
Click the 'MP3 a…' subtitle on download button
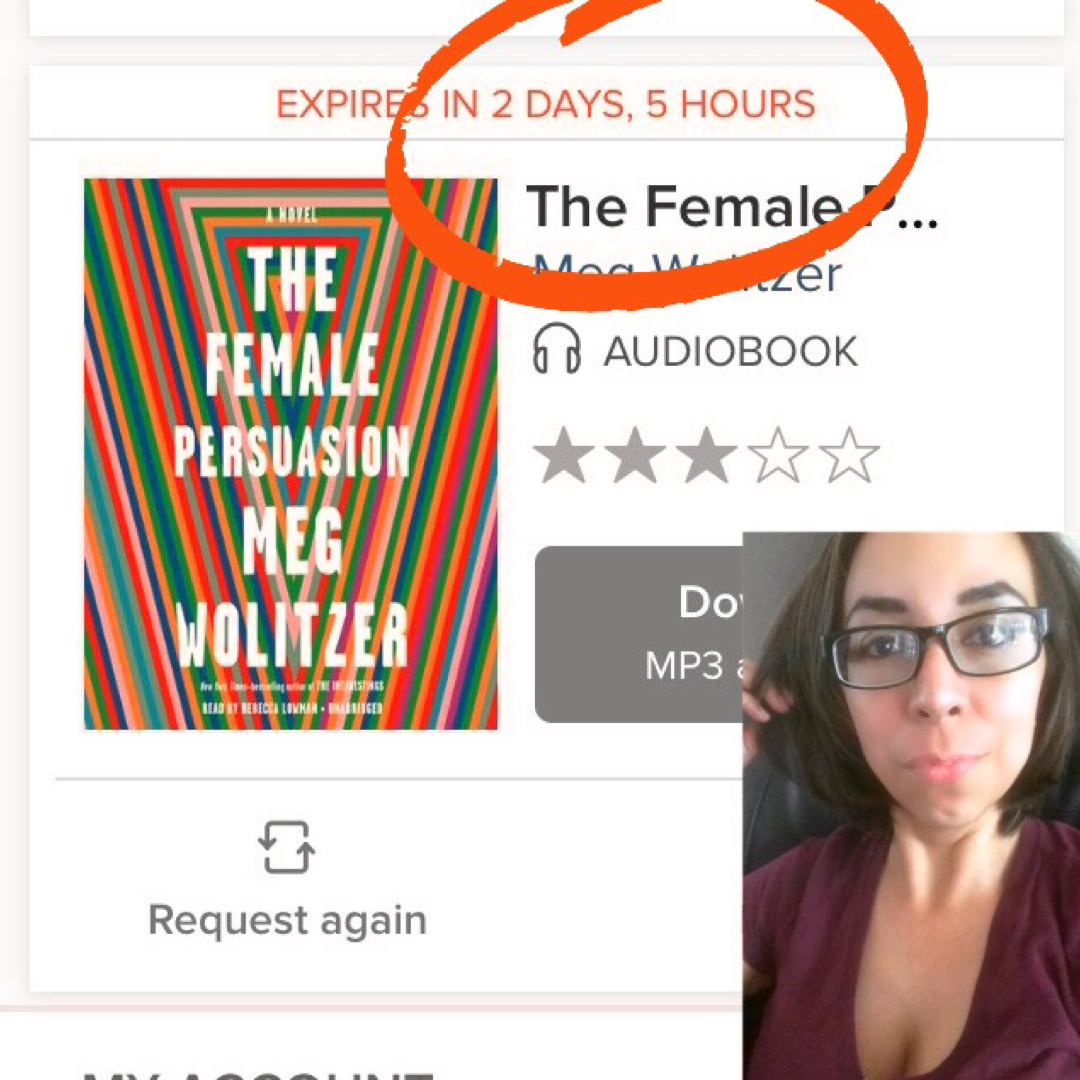coord(694,666)
